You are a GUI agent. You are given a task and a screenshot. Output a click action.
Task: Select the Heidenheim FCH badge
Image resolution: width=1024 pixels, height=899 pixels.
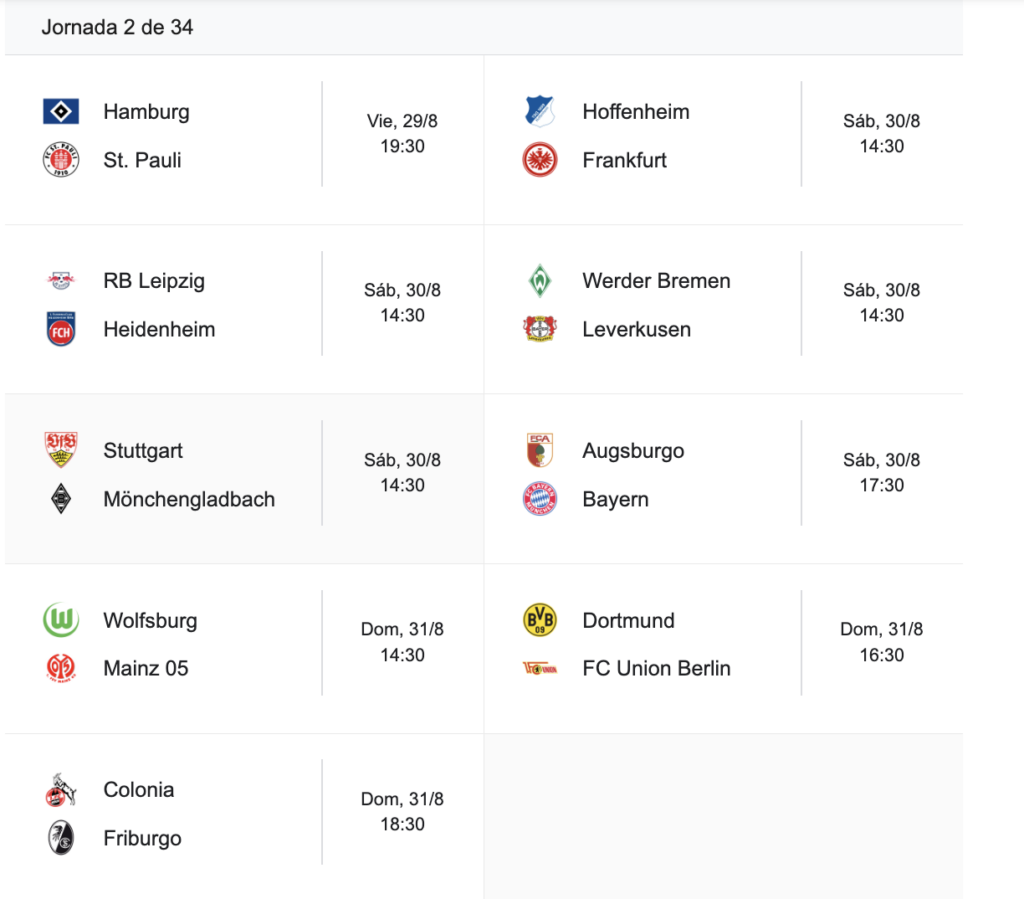click(x=61, y=329)
